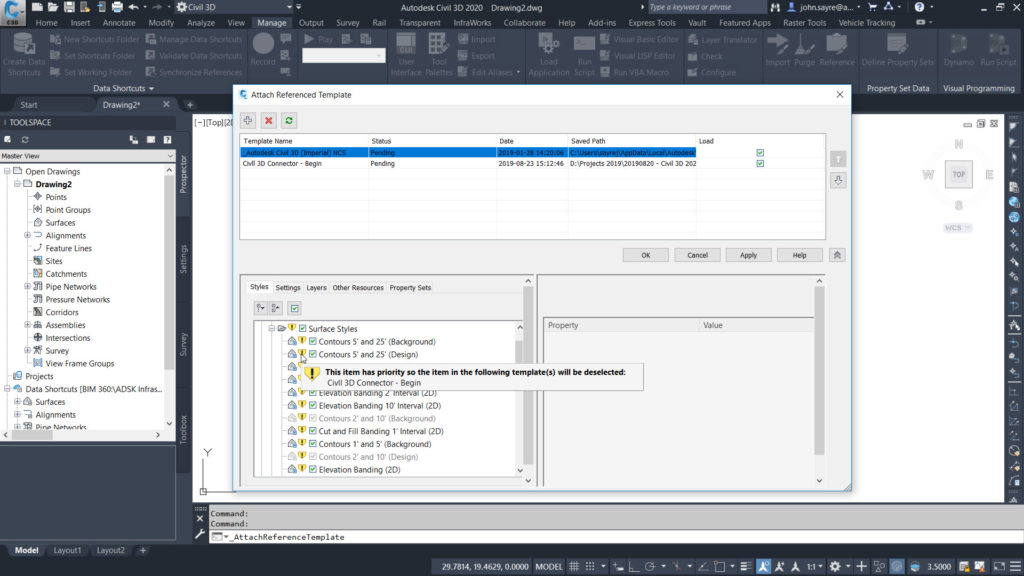Open the Other Resources tab
The width and height of the screenshot is (1024, 576).
[358, 287]
